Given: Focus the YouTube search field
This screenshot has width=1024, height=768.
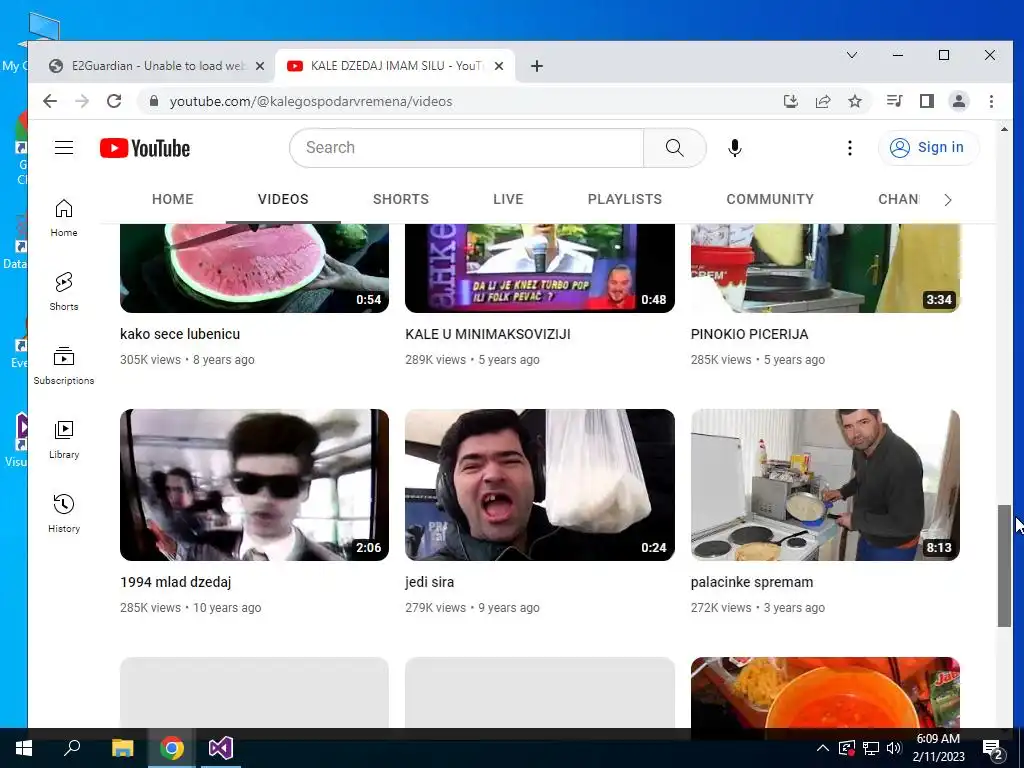Looking at the screenshot, I should (467, 148).
